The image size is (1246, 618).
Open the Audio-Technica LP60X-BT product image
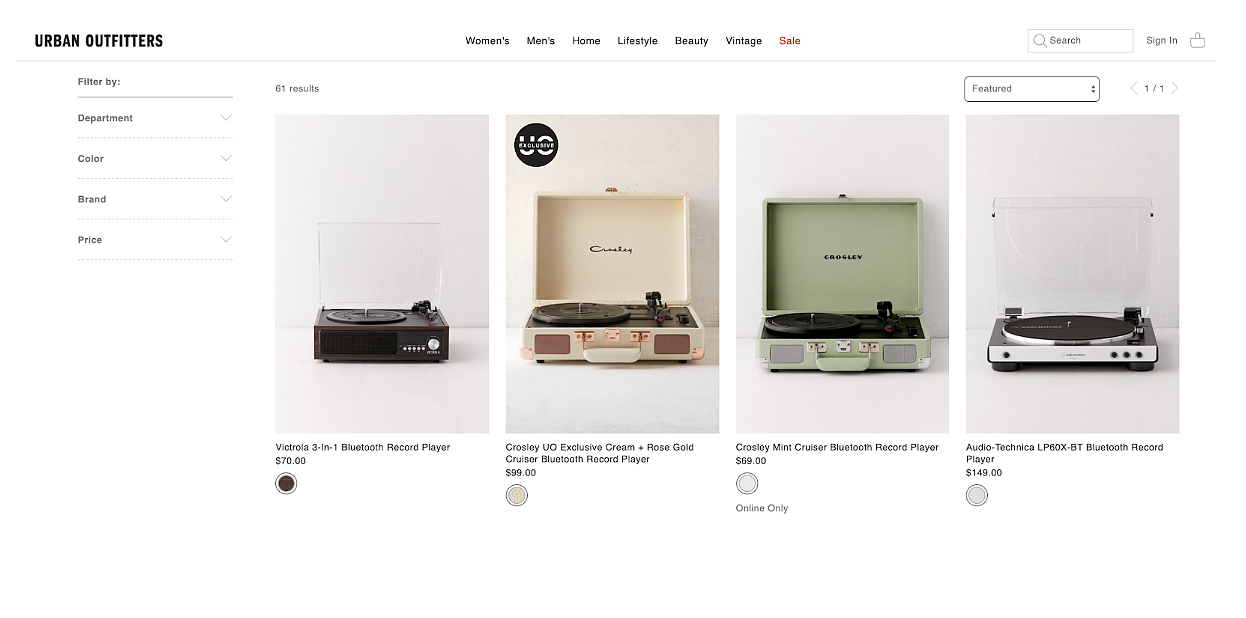tap(1072, 273)
